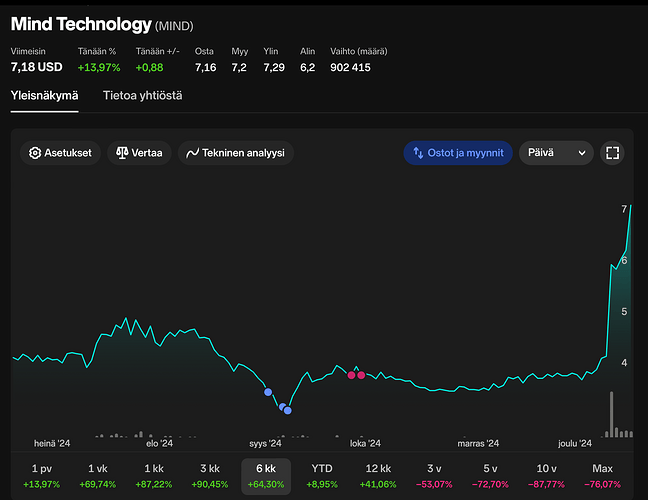Select the 5 v time range

point(491,476)
